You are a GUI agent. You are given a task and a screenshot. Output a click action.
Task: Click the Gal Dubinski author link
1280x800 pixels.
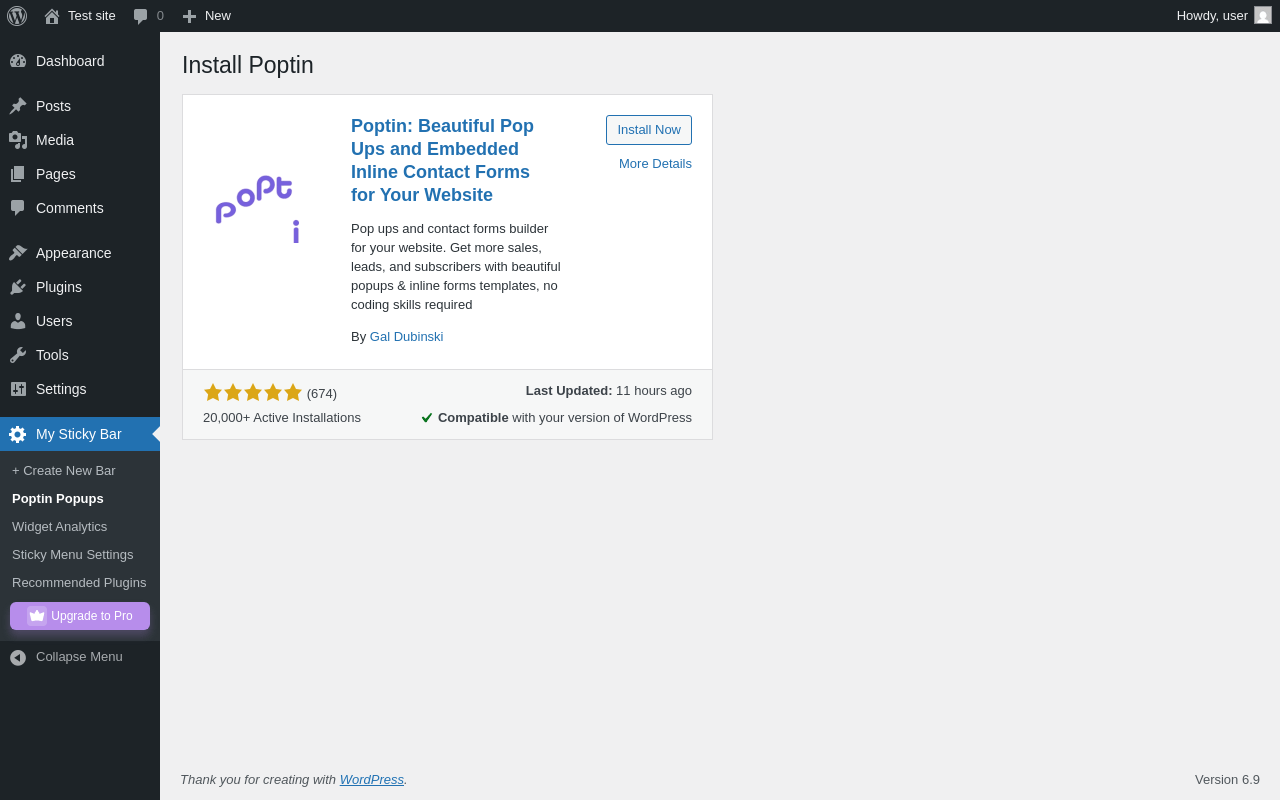(406, 337)
